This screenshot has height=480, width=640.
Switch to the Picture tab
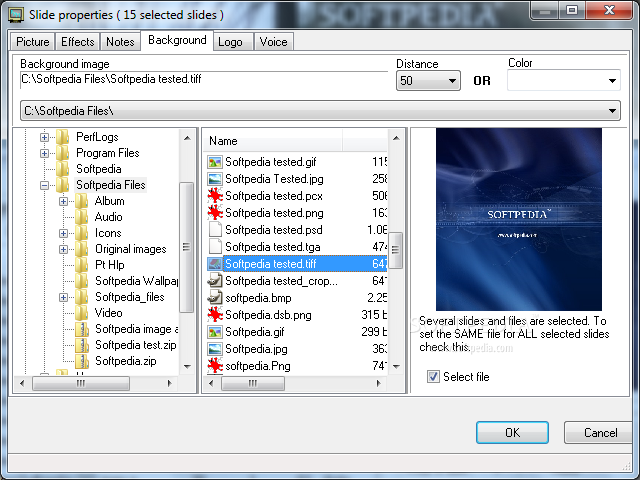click(x=33, y=42)
